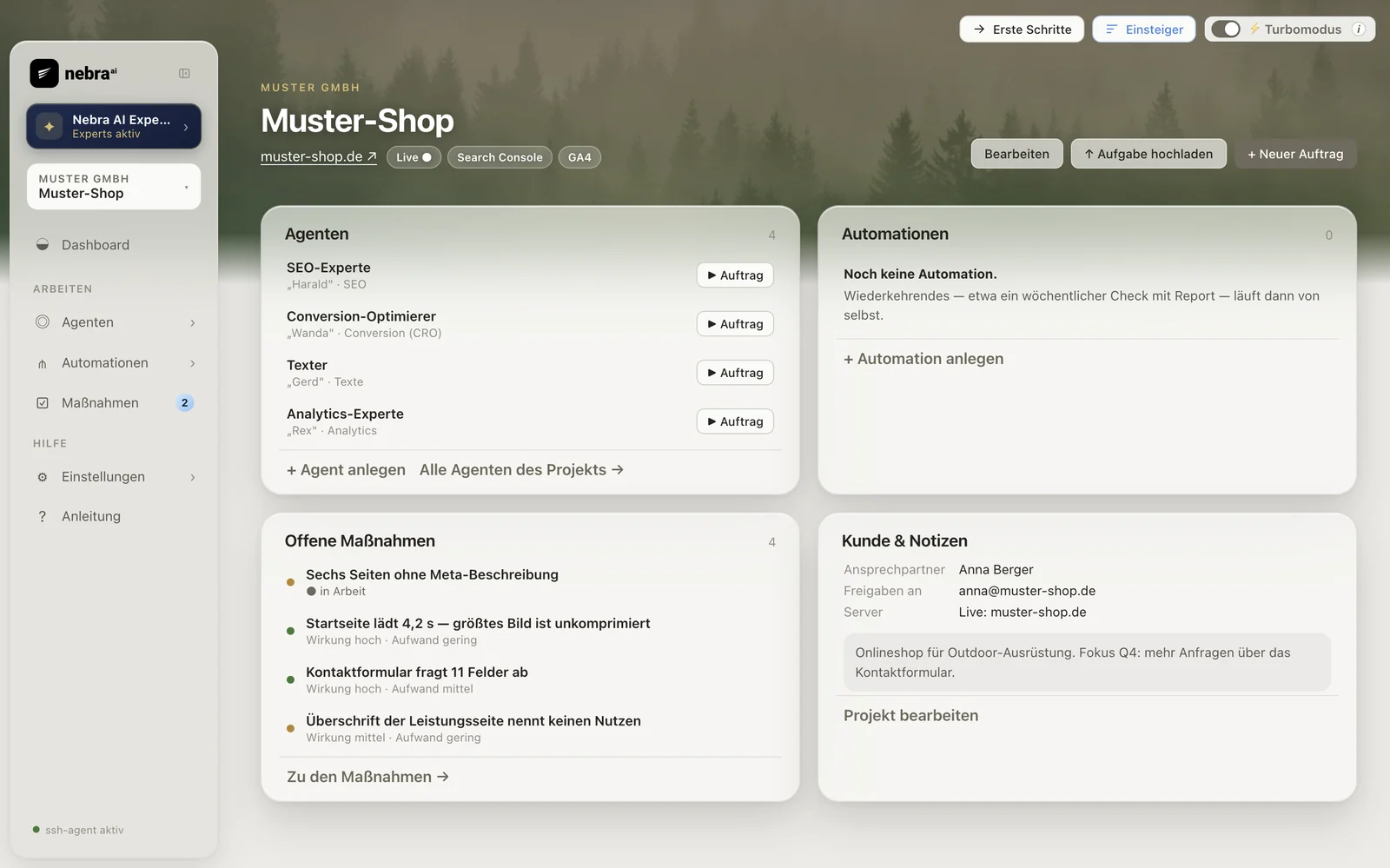Expand the Einstellungen sidebar chevron
1390x868 pixels.
pos(193,477)
